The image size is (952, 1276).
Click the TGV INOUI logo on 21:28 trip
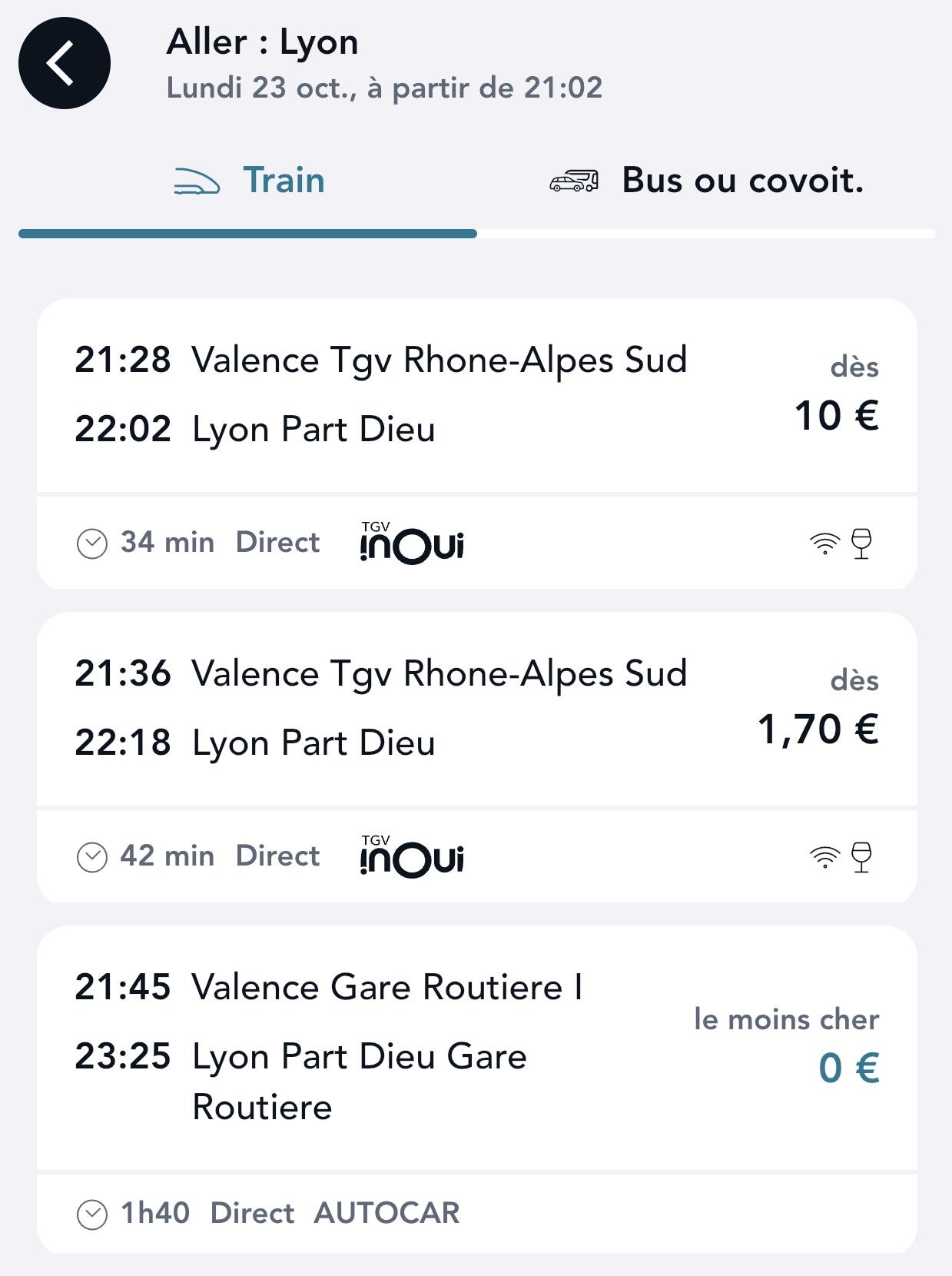tap(412, 543)
